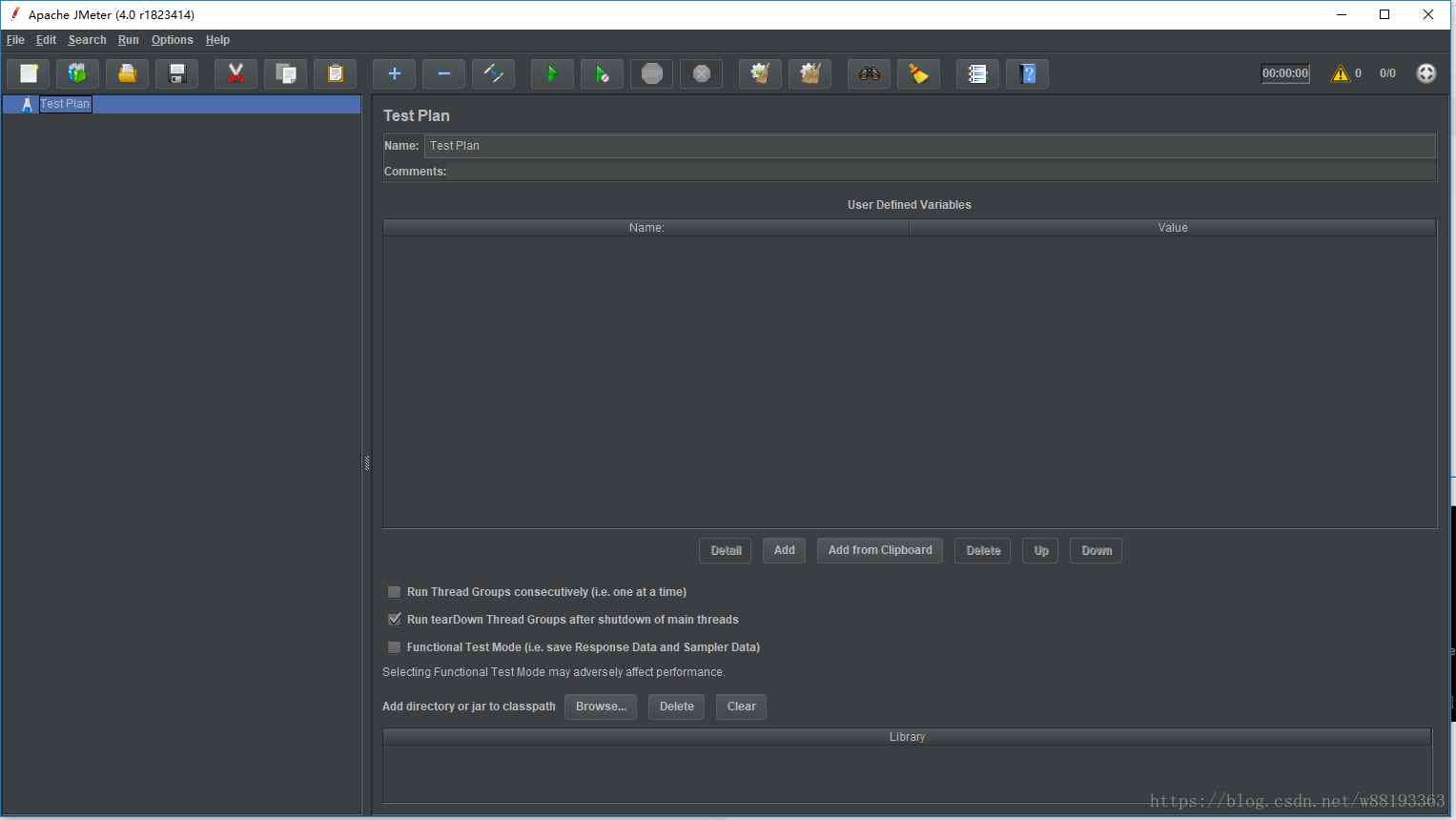The image size is (1456, 820).
Task: Click Browse... to add classpath jar
Action: tap(601, 707)
